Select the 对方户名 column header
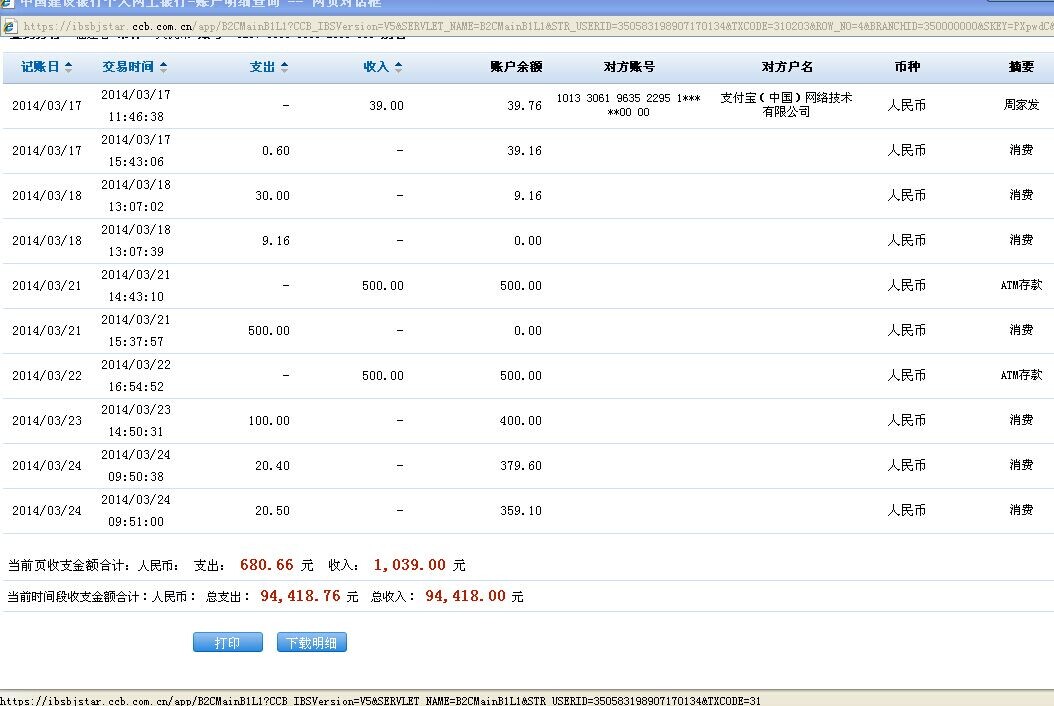This screenshot has height=706, width=1054. coord(787,67)
